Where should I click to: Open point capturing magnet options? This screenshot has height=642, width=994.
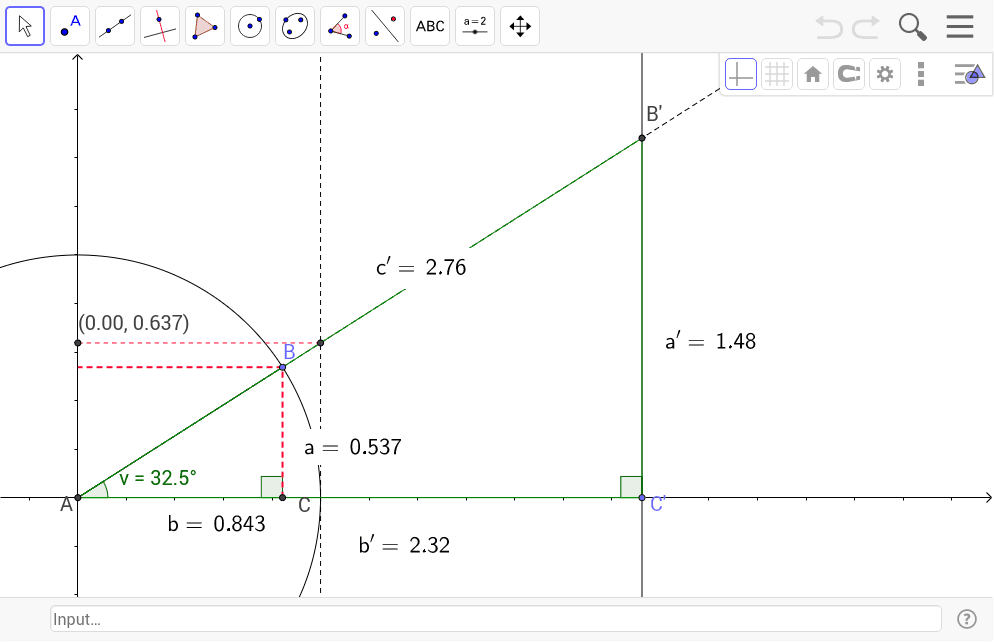click(849, 74)
